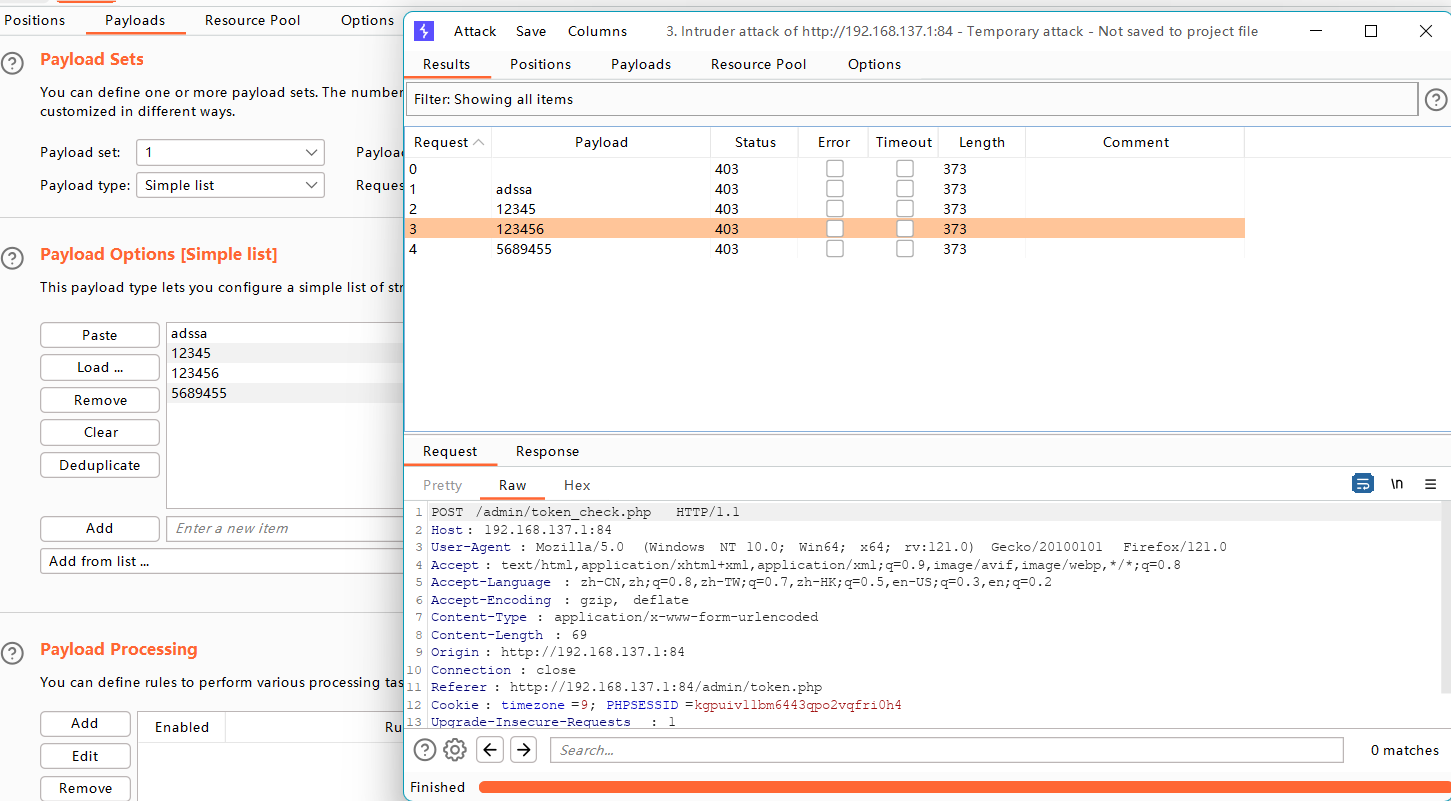Click Add button beside new item field
The height and width of the screenshot is (801, 1451).
click(100, 528)
